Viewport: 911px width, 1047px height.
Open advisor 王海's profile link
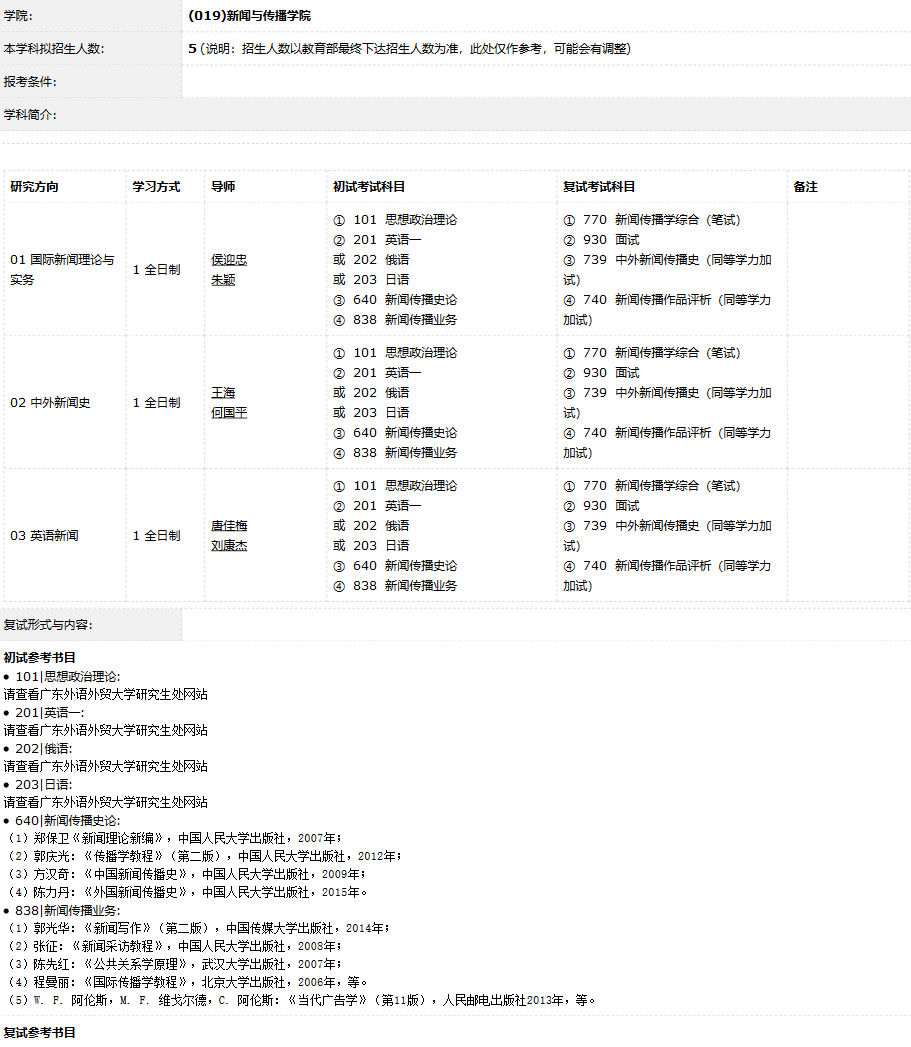tap(223, 393)
